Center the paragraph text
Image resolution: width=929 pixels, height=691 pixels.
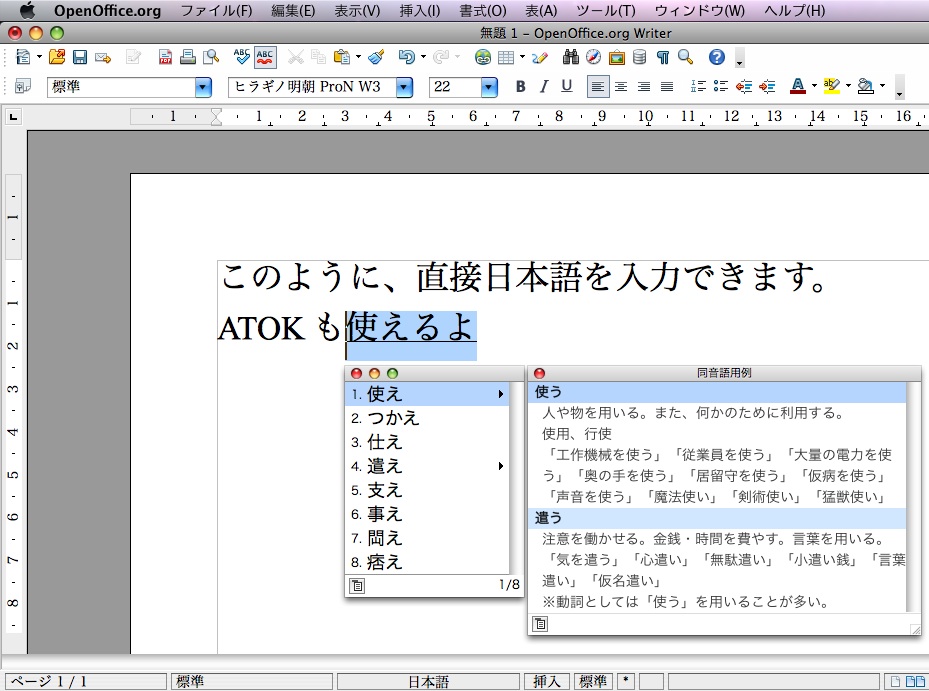621,87
